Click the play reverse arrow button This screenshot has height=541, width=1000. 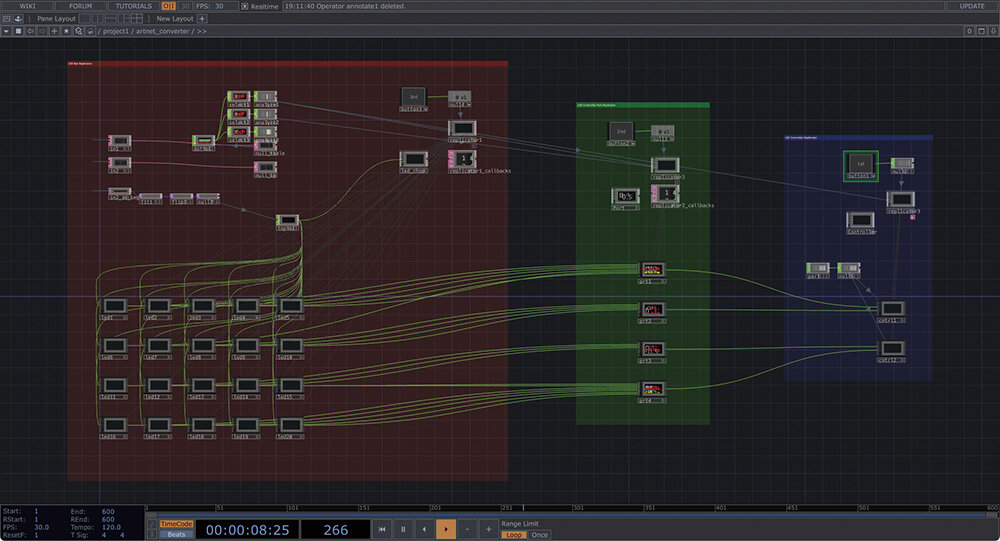pos(424,529)
